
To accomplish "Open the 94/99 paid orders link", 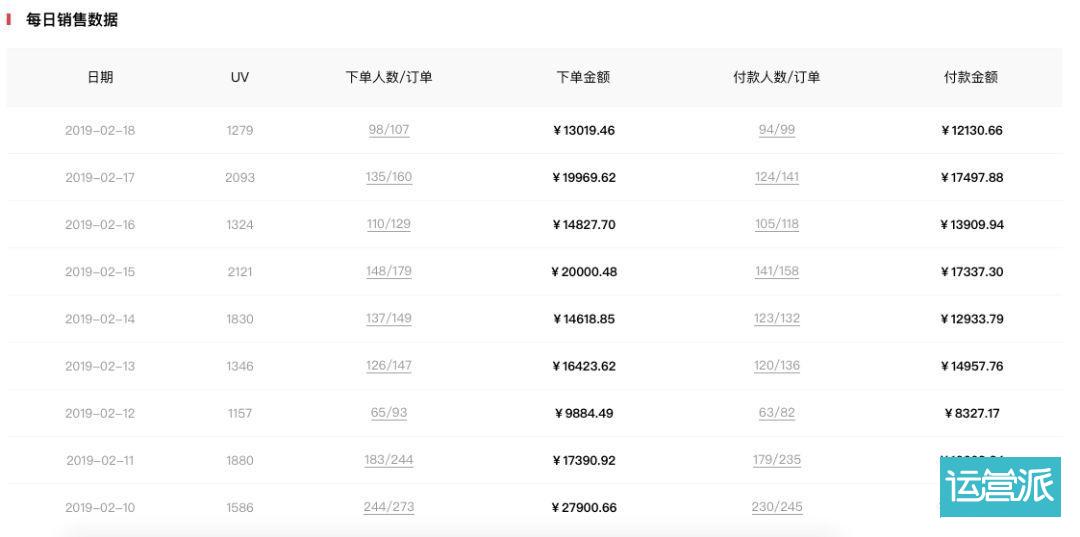I will click(x=777, y=130).
